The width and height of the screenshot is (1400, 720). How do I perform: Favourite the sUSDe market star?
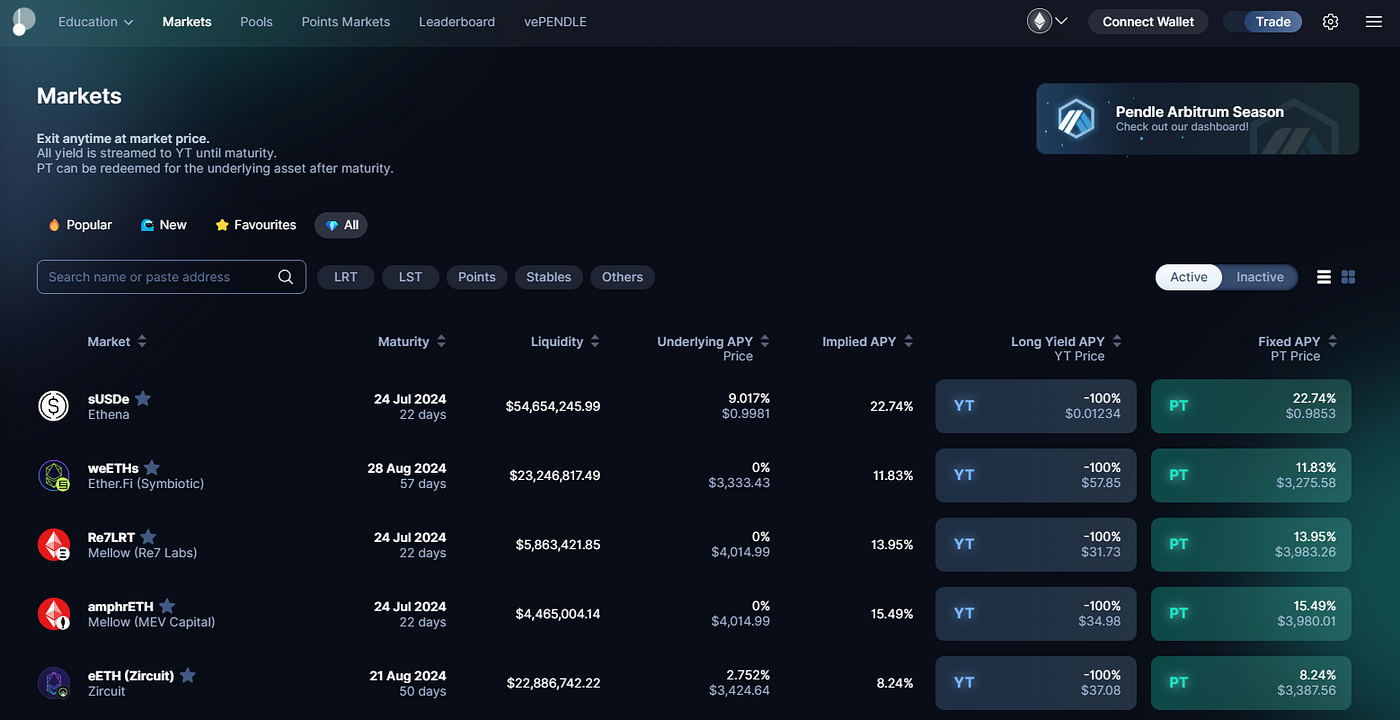click(143, 398)
